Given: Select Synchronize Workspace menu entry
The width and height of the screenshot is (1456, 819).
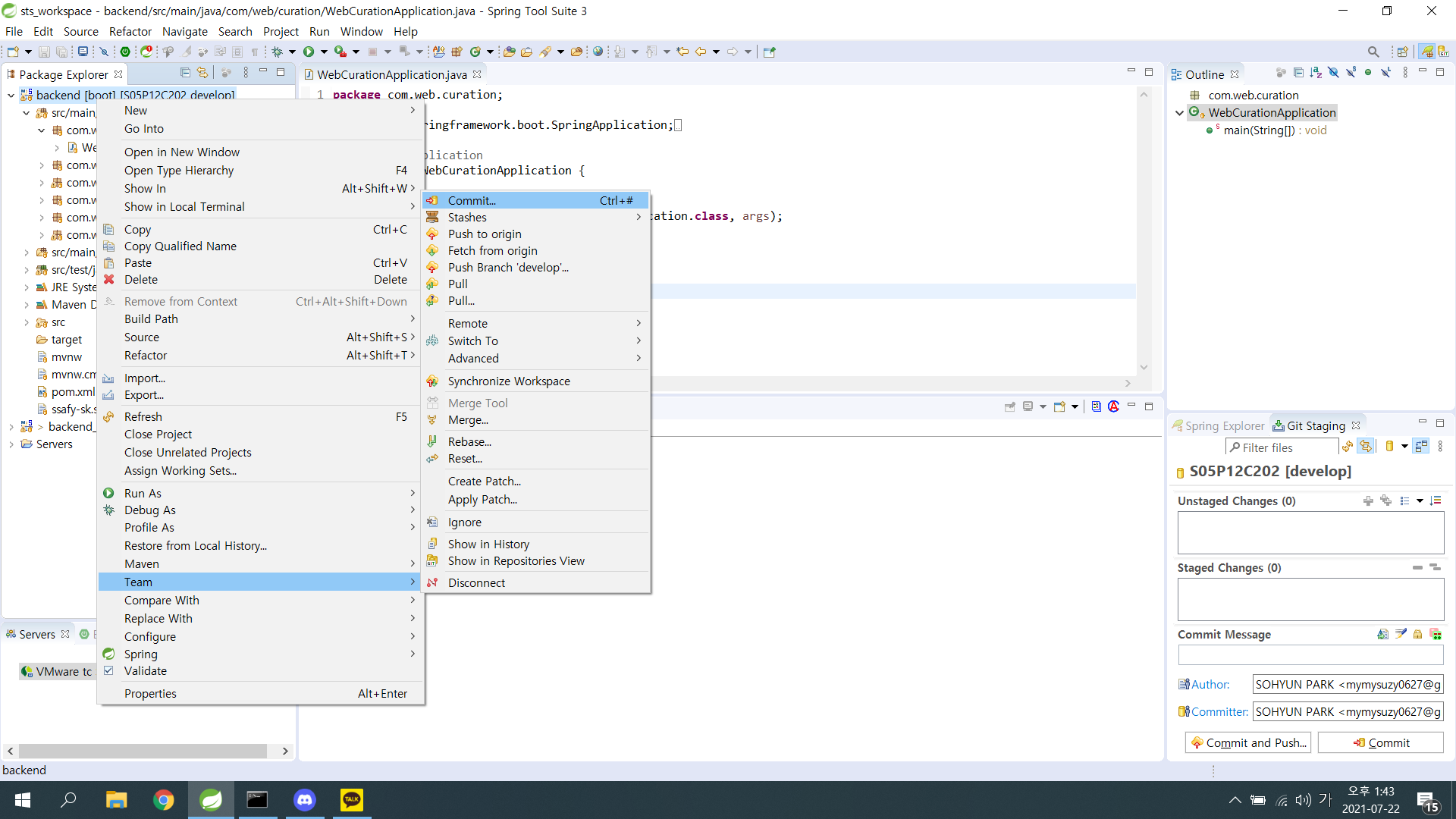Looking at the screenshot, I should [x=509, y=381].
